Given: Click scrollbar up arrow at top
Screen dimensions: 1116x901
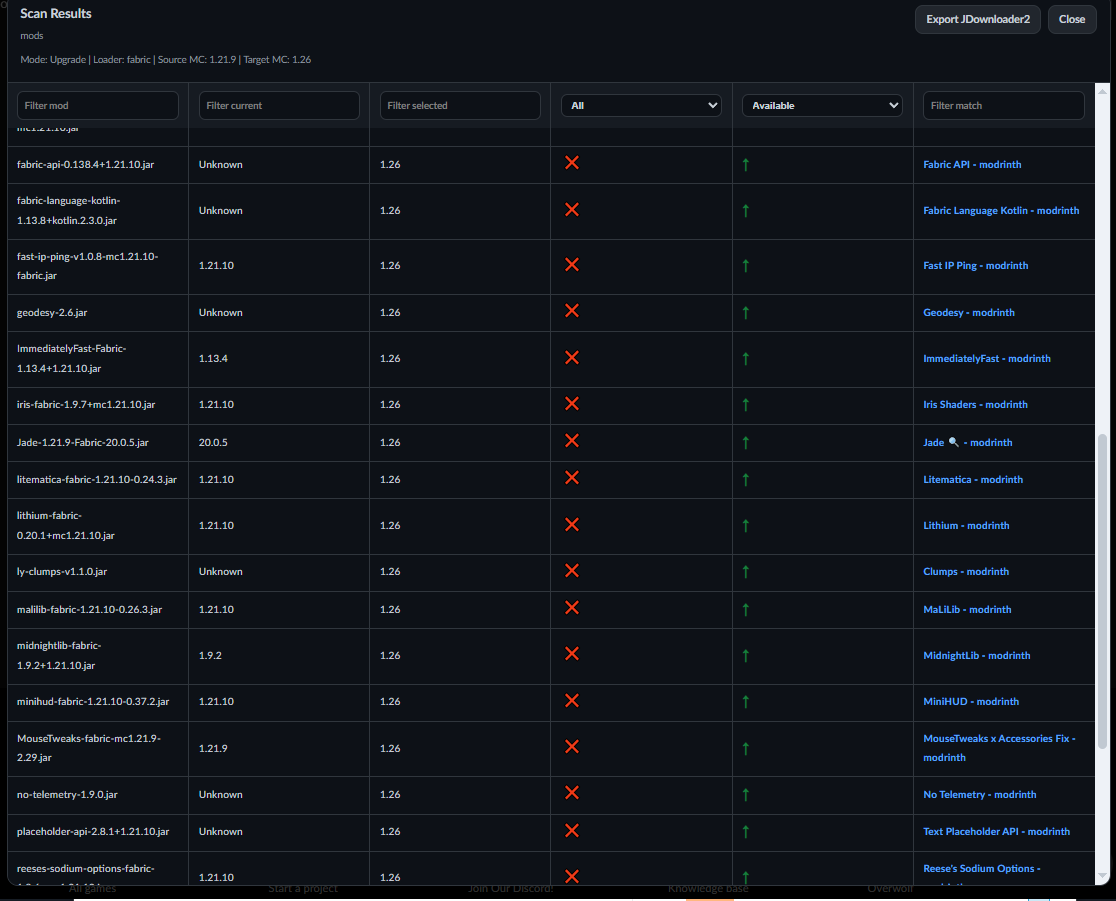Looking at the screenshot, I should pos(1102,90).
